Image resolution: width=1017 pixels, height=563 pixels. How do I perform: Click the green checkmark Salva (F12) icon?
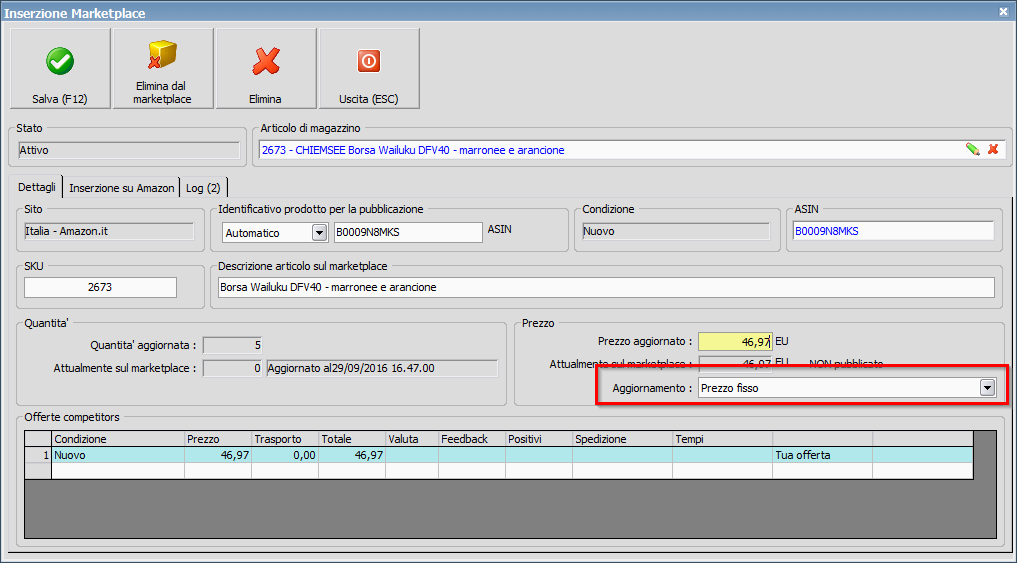coord(60,62)
